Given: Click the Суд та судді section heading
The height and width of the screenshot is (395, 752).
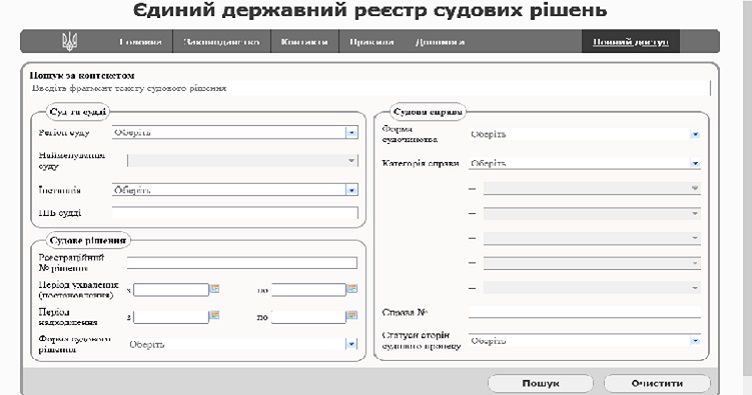Looking at the screenshot, I should point(78,112).
